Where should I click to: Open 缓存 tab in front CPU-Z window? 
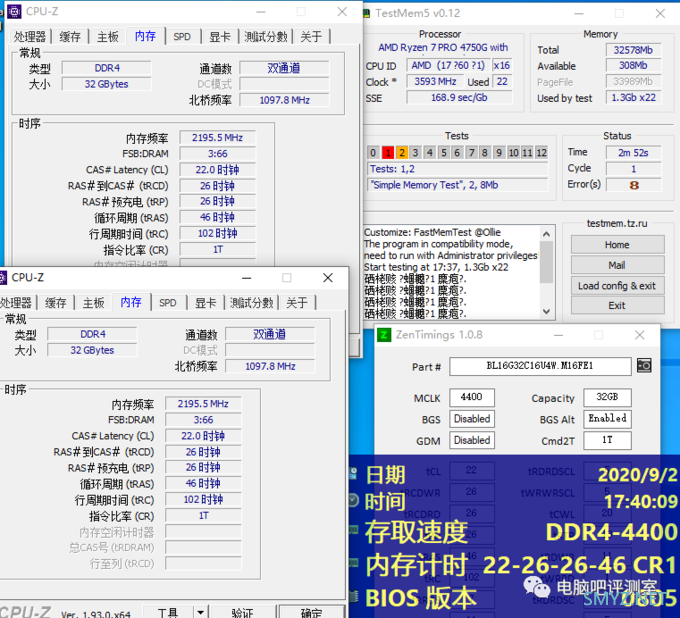coord(56,303)
